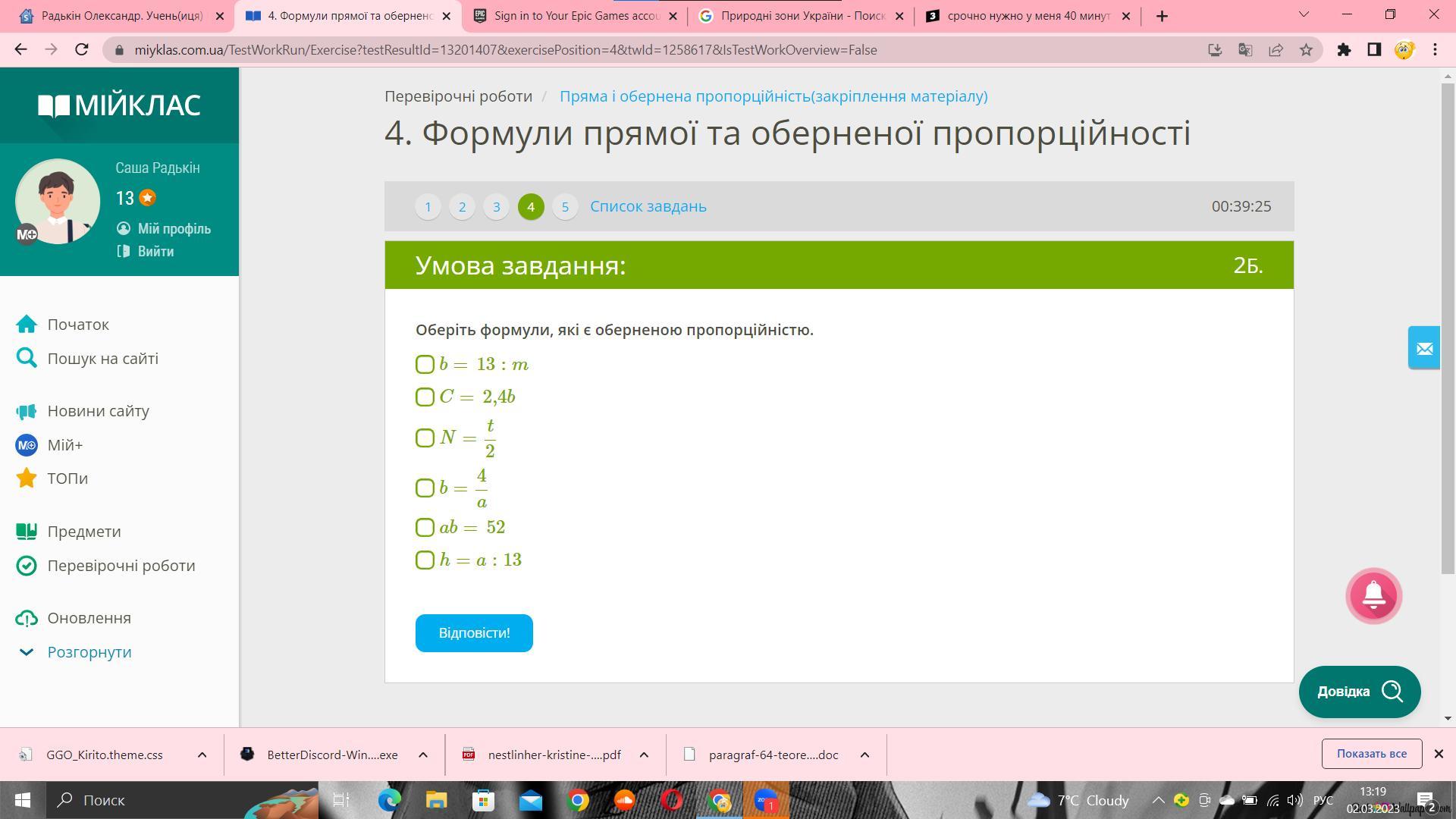Image resolution: width=1456 pixels, height=819 pixels.
Task: Select the C = 2,4b checkbox
Action: tap(425, 397)
